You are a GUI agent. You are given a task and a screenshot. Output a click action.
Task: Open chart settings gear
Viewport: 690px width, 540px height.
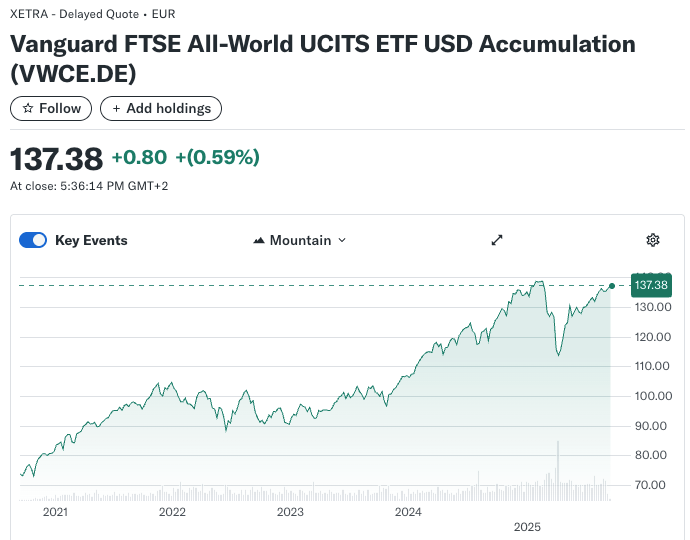653,240
